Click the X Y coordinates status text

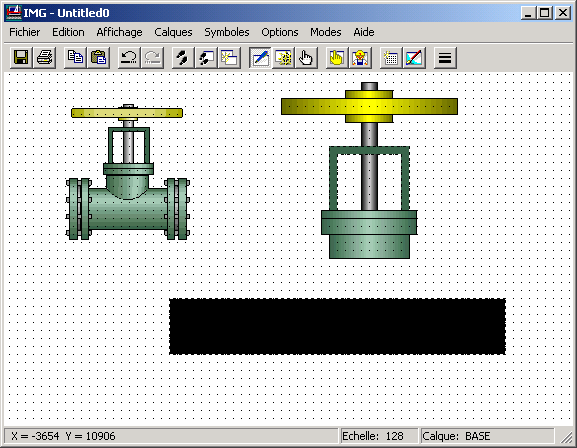(63, 436)
